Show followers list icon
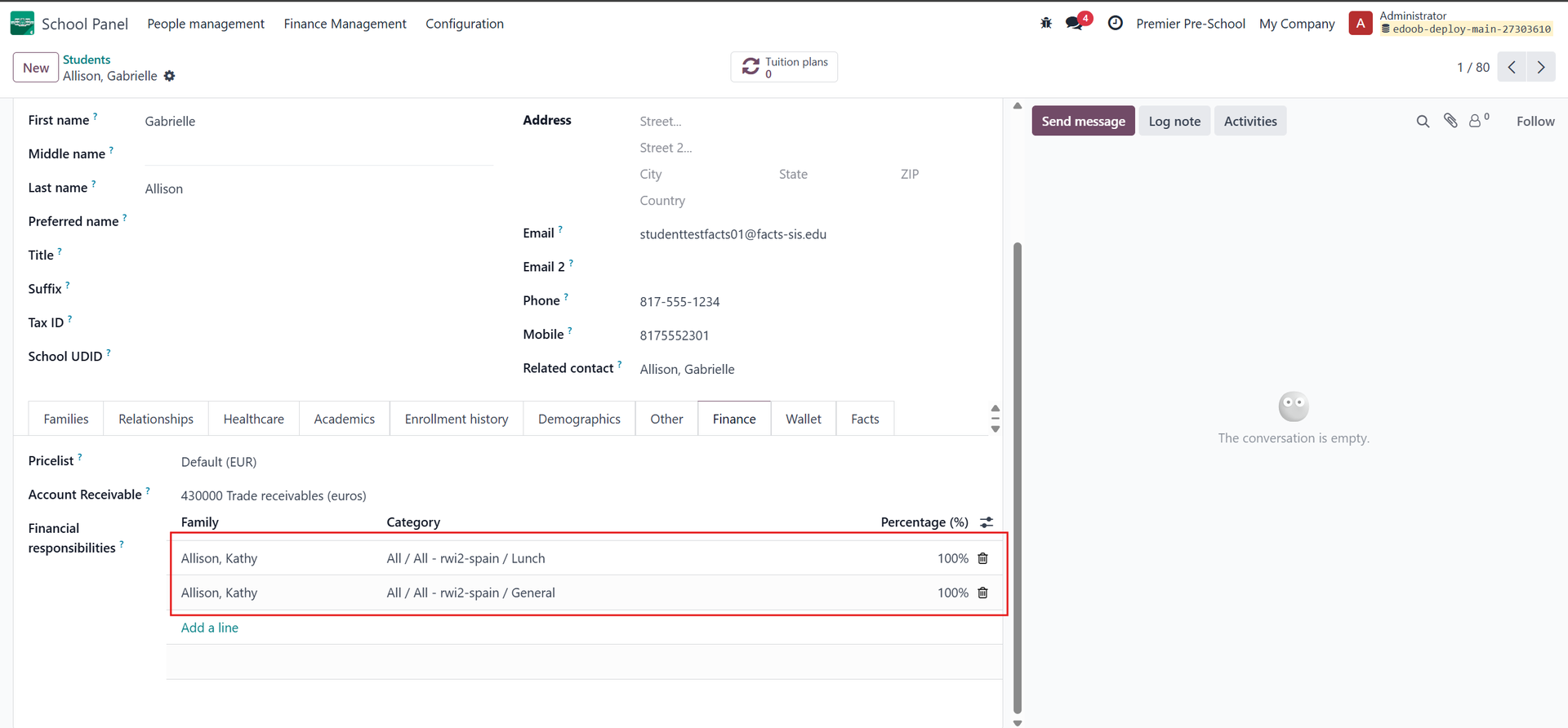The width and height of the screenshot is (1568, 728). (1478, 121)
